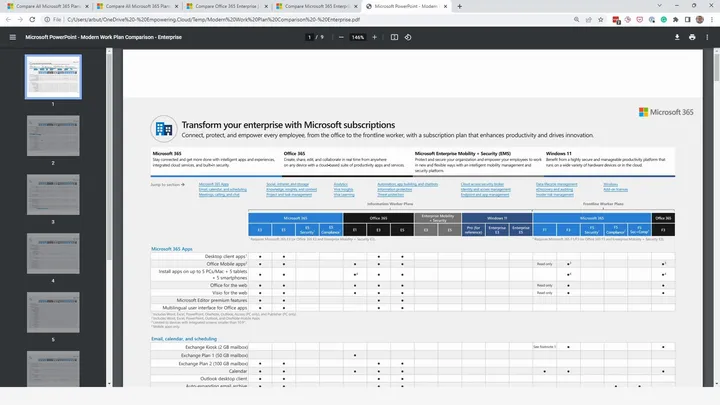
Task: Bookmark this page with the star icon
Action: [x=601, y=20]
